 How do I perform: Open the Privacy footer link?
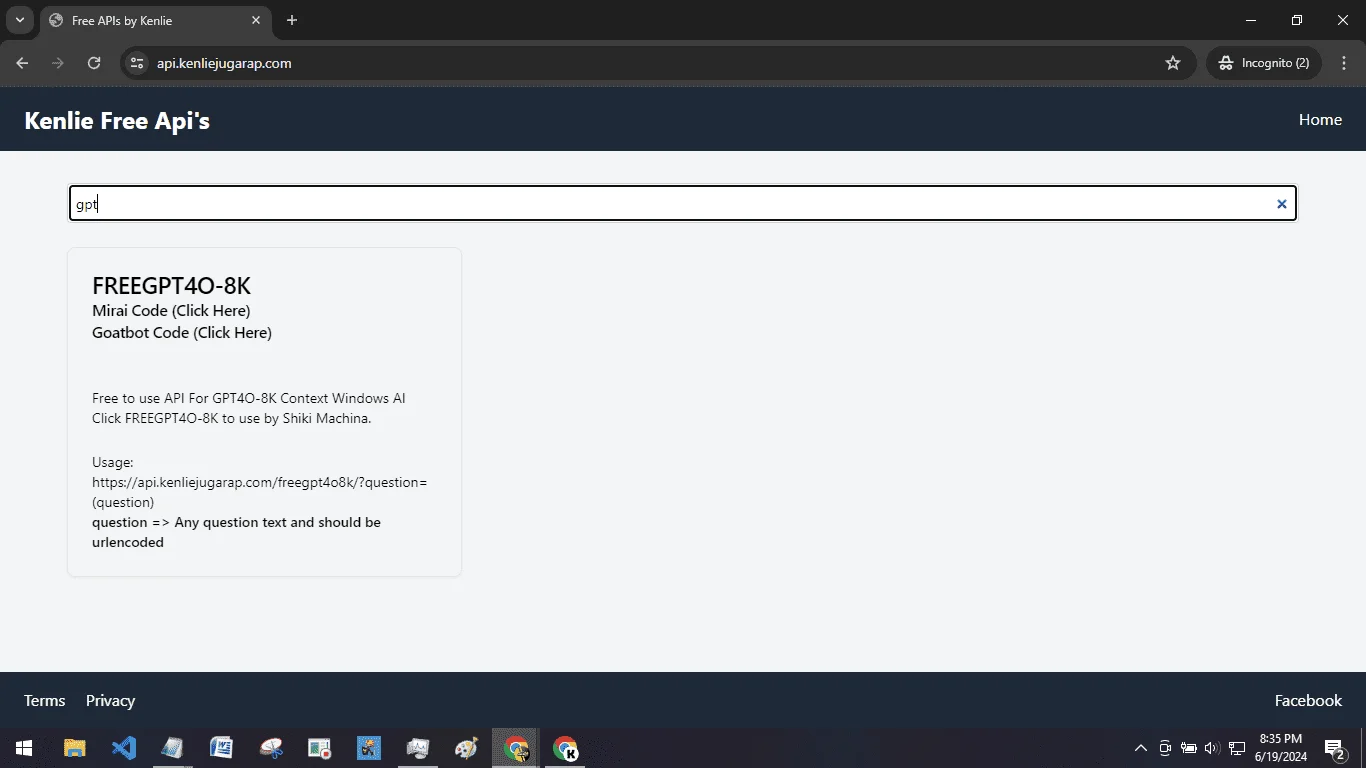tap(110, 700)
